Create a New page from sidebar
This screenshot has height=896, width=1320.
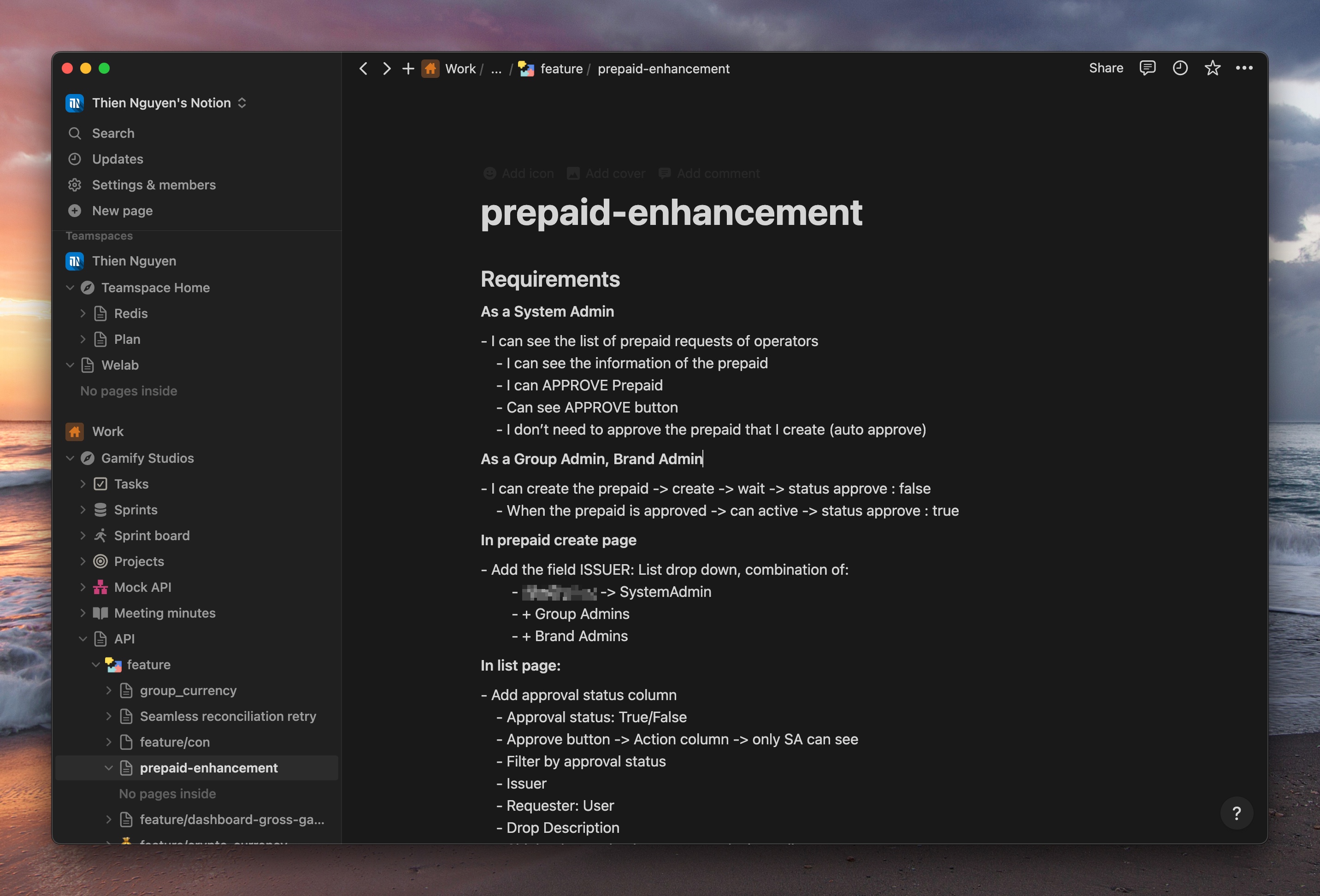(122, 211)
